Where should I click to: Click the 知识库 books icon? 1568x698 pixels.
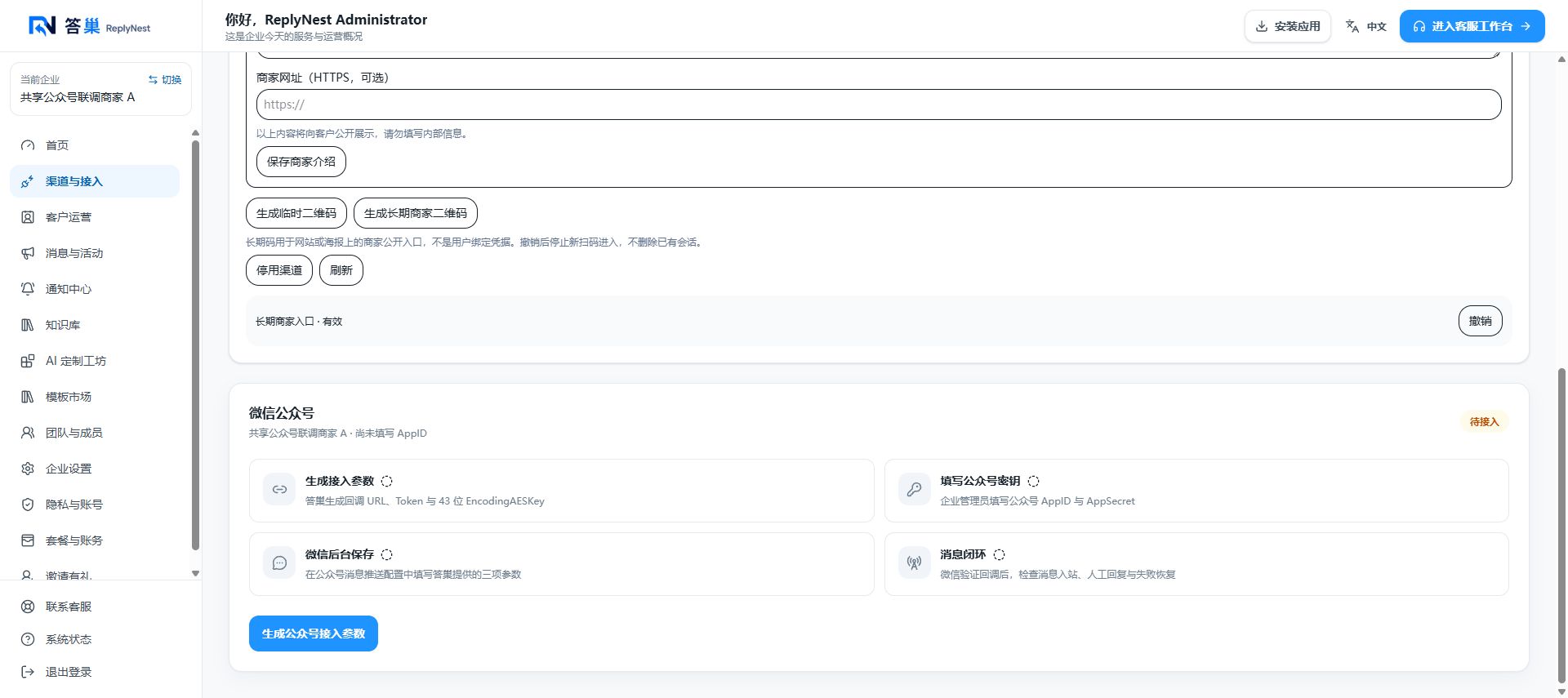point(28,325)
